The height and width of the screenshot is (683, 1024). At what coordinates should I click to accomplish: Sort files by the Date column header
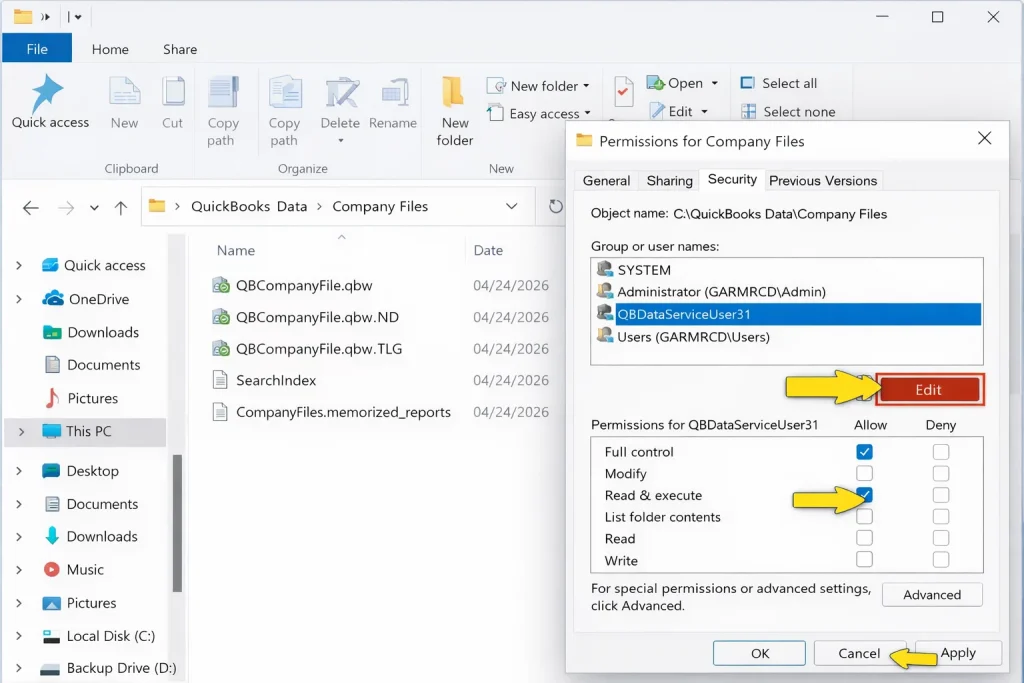click(488, 251)
